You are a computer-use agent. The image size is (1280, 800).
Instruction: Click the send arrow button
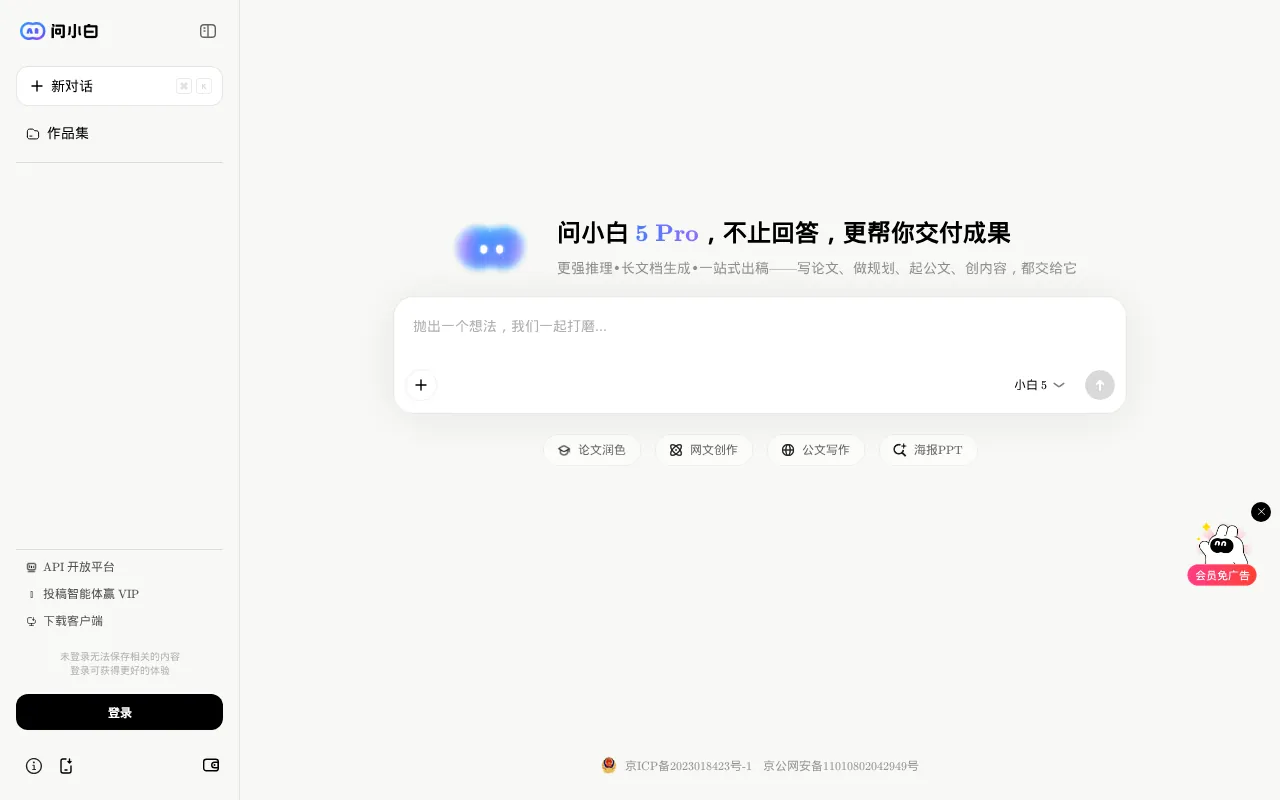click(x=1100, y=385)
